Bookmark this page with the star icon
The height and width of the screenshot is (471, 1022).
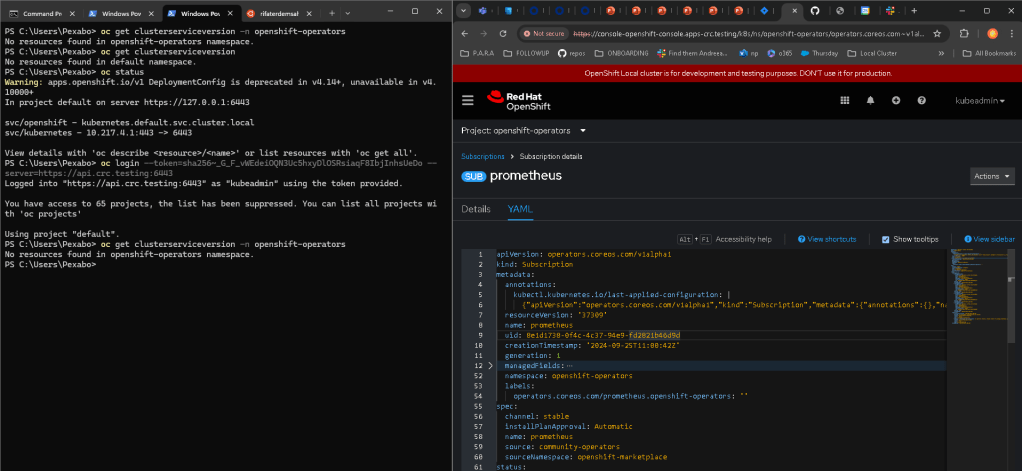point(937,33)
